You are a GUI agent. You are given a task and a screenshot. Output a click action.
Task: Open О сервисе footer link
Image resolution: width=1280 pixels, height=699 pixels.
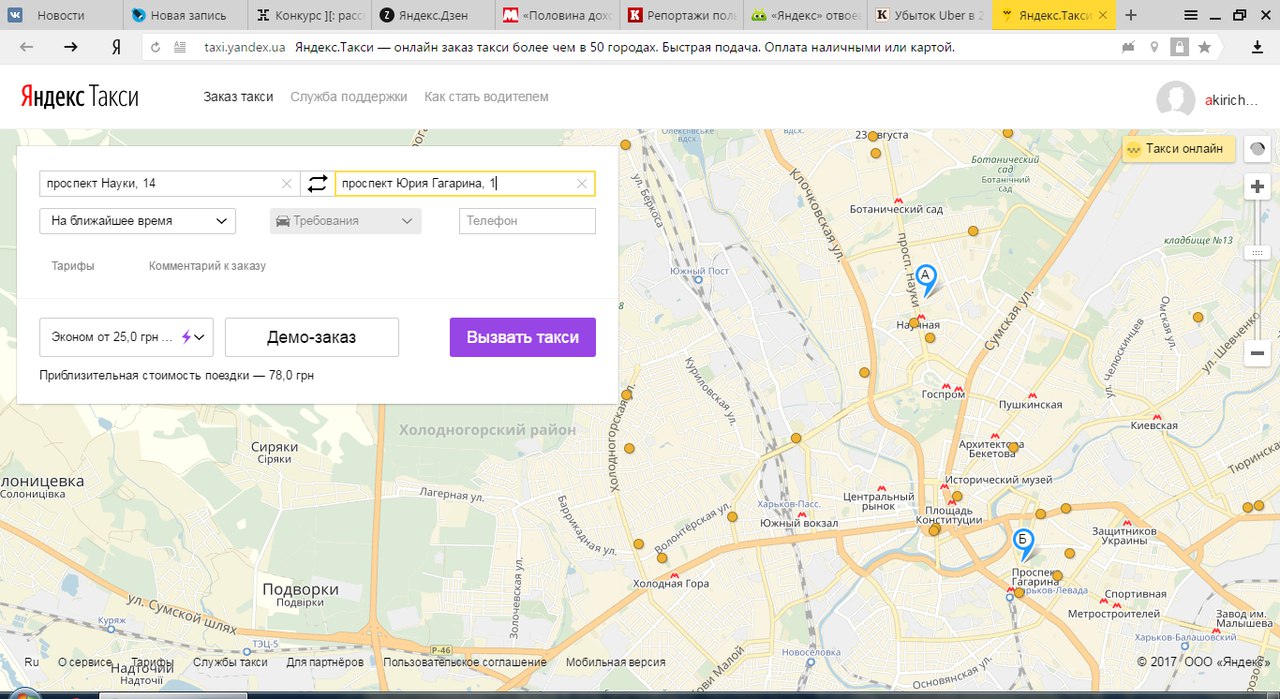(85, 662)
